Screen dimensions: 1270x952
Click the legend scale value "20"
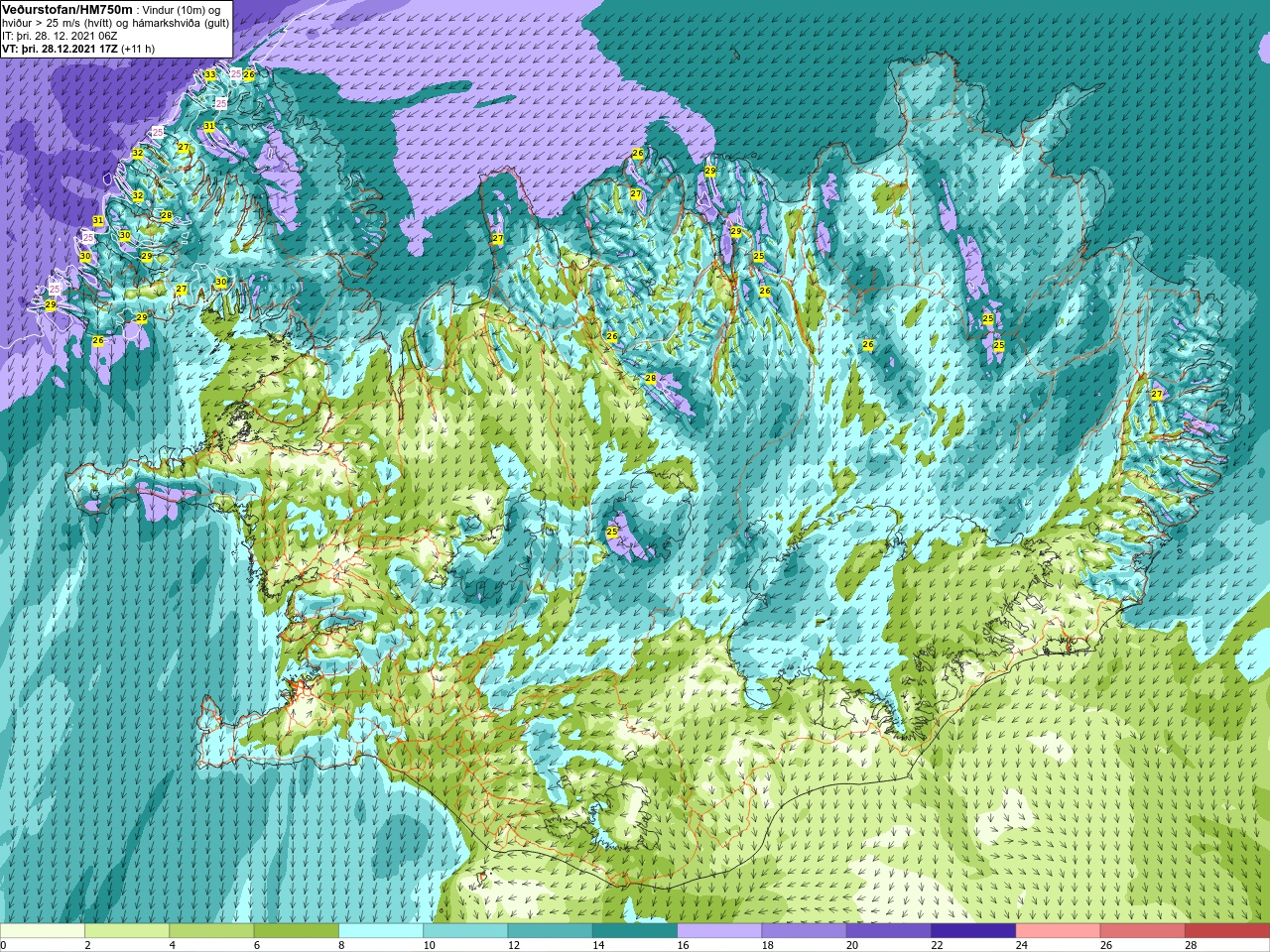click(852, 945)
